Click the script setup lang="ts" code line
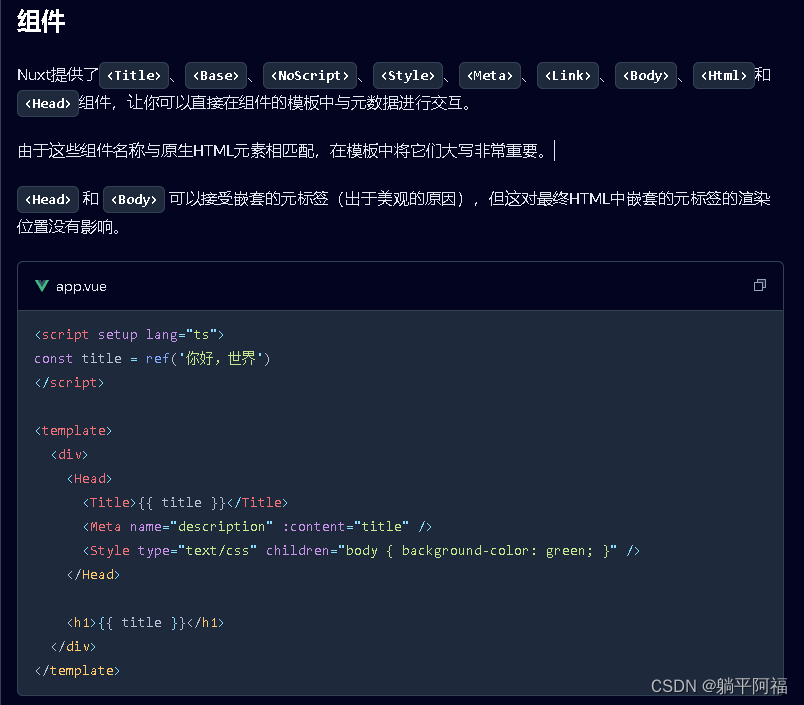The image size is (804, 705). [x=129, y=334]
